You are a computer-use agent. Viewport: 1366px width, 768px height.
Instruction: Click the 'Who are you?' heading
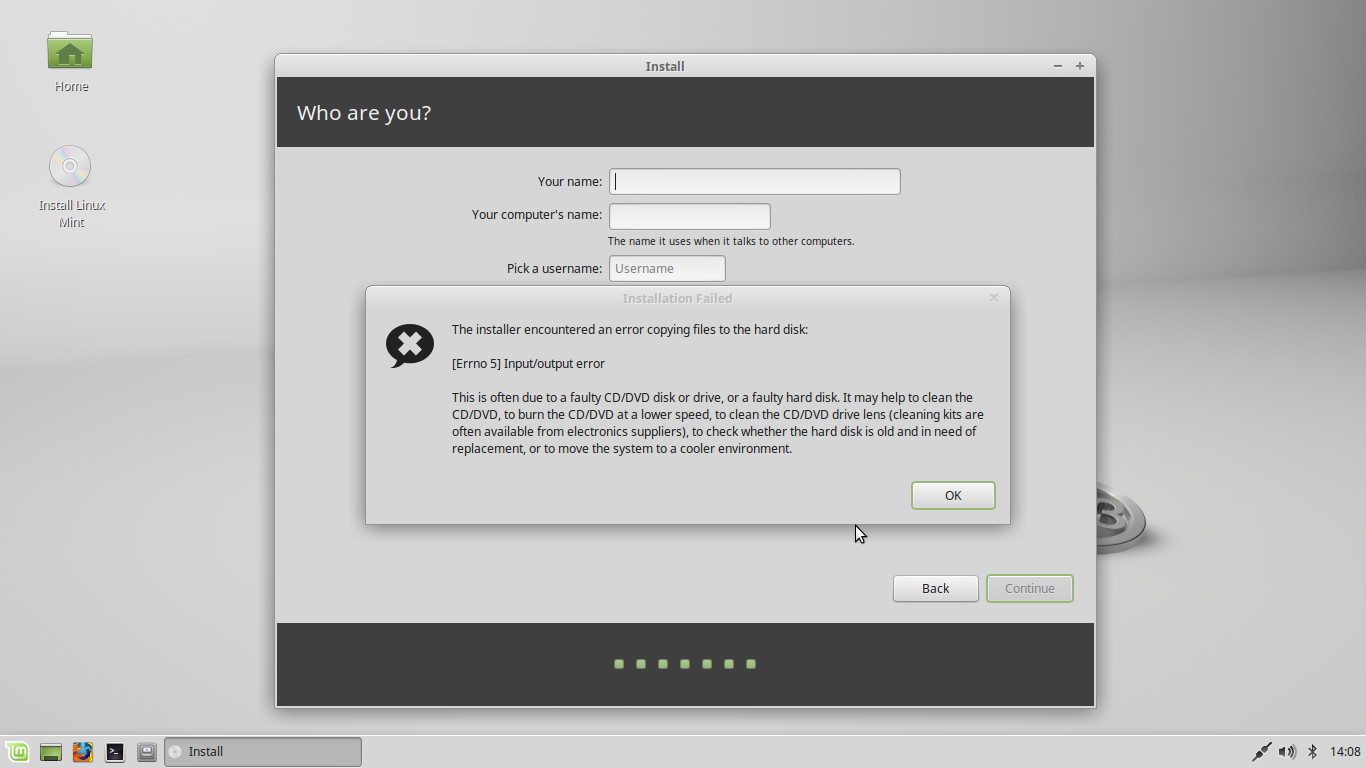pyautogui.click(x=364, y=113)
